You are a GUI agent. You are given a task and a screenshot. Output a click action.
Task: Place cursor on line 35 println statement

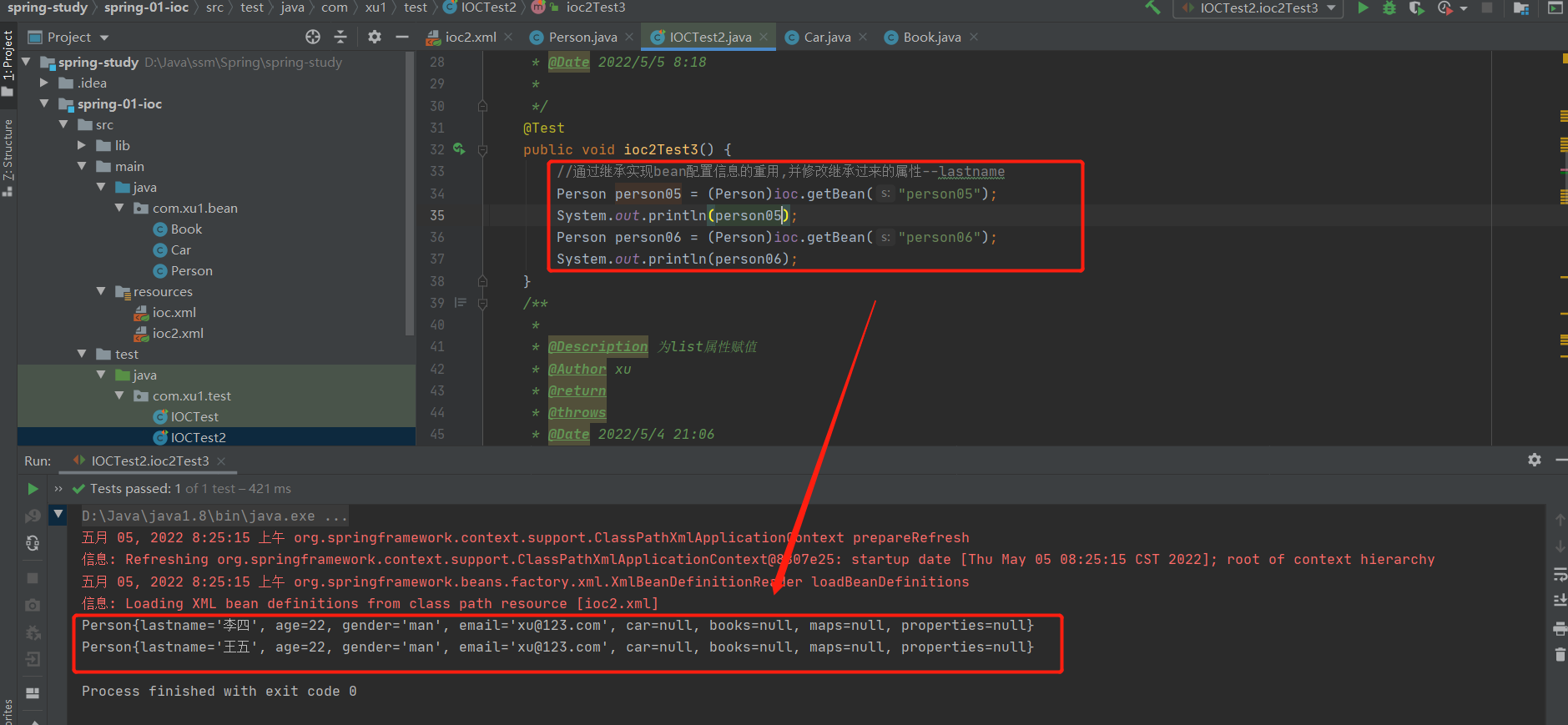[x=677, y=215]
